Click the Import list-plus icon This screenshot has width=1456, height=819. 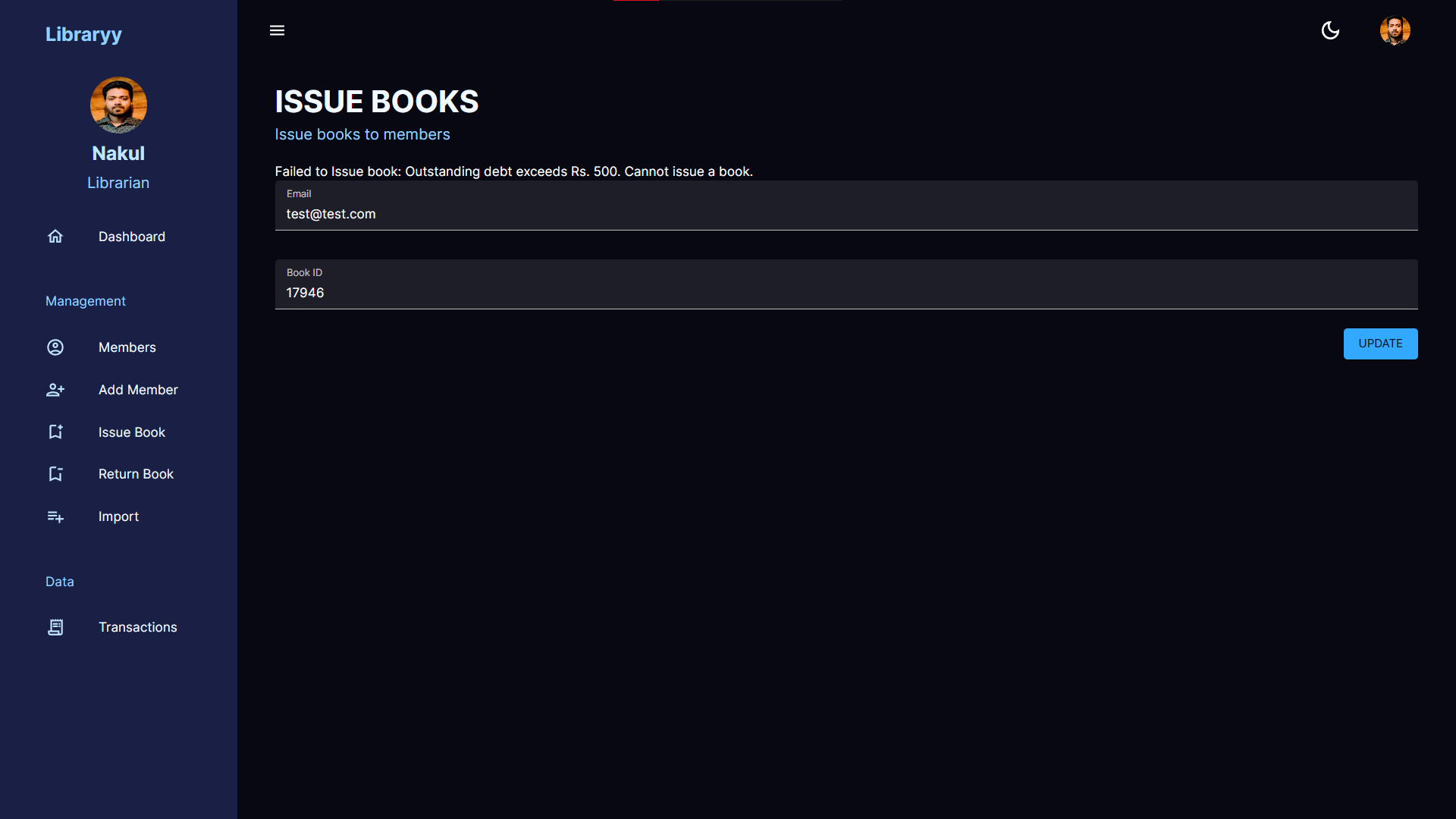pos(55,516)
